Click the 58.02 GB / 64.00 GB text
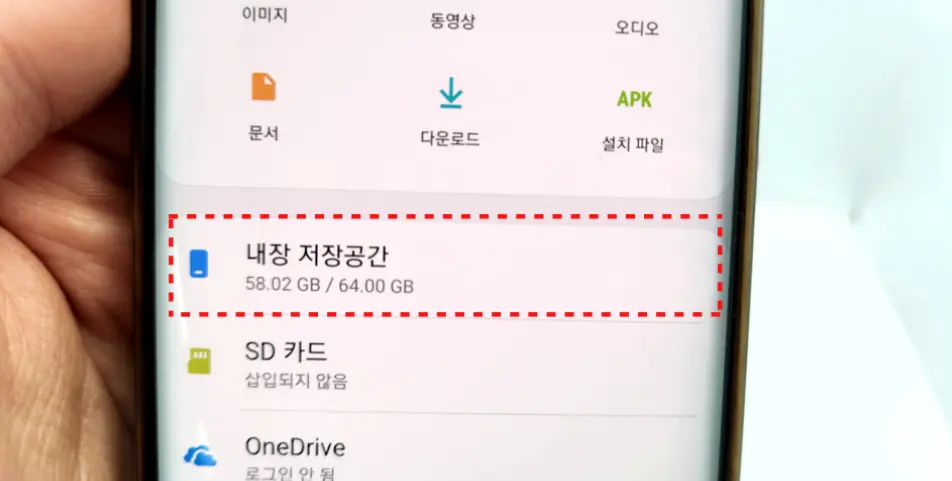This screenshot has height=481, width=952. (330, 285)
